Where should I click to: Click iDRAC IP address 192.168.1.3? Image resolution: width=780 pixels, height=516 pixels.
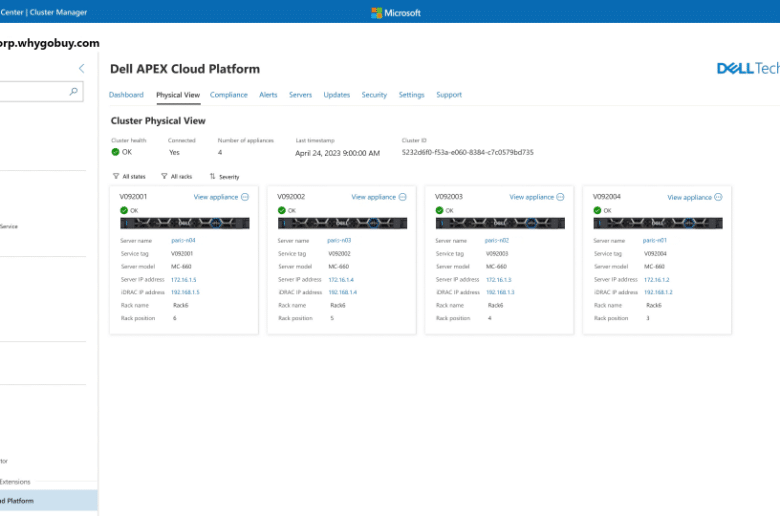coord(500,292)
